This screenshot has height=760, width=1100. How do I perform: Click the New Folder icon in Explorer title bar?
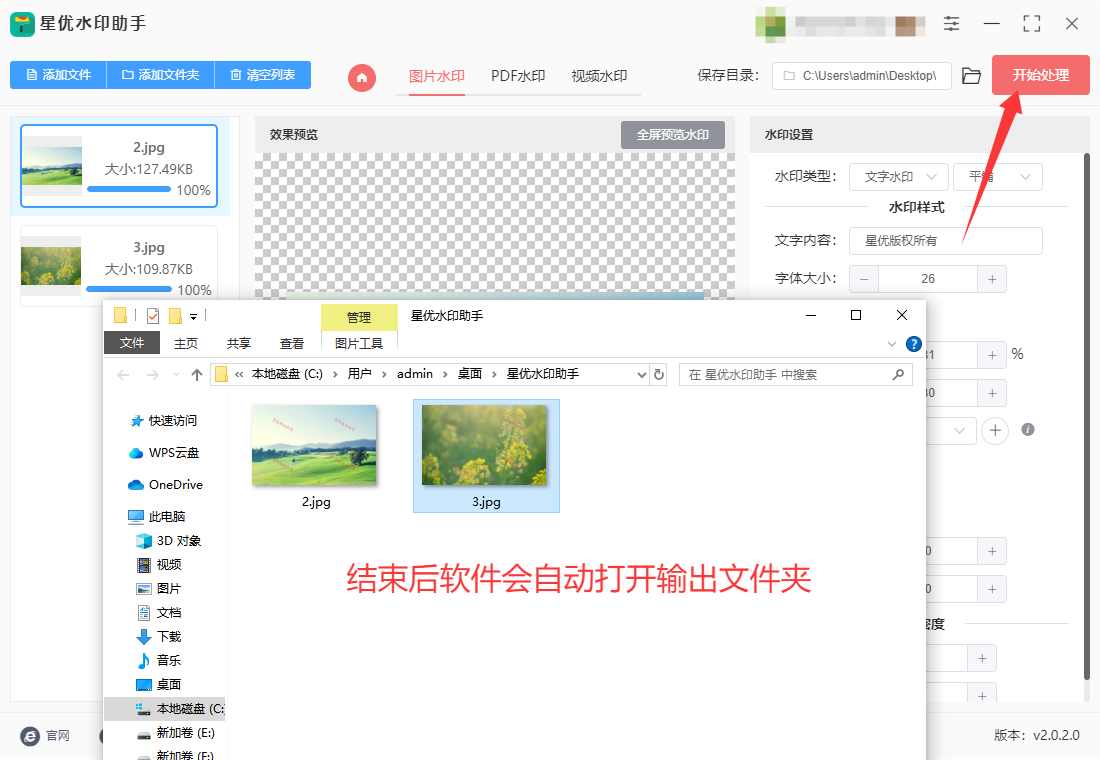click(175, 316)
